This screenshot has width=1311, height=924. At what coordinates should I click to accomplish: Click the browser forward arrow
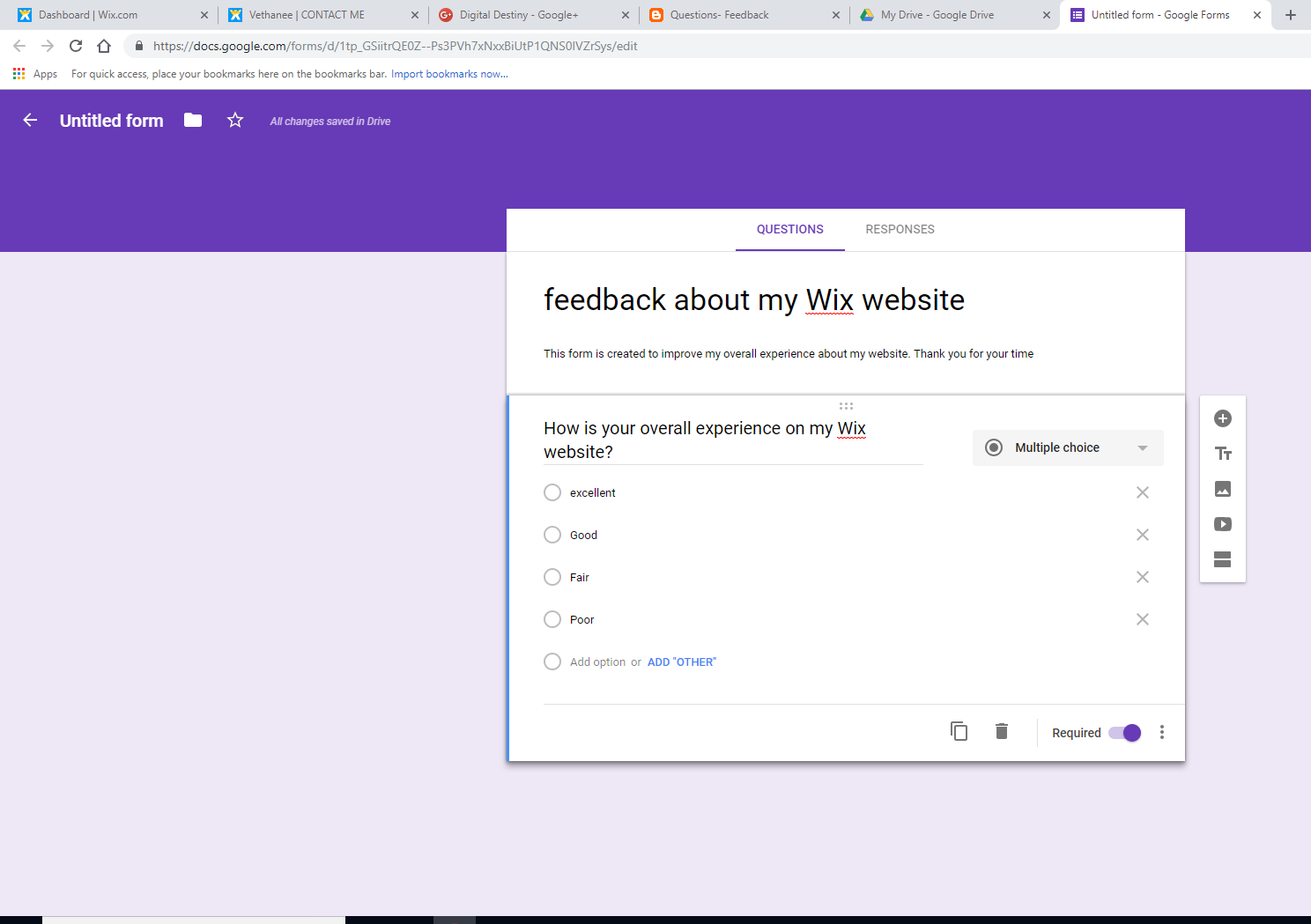[x=48, y=46]
